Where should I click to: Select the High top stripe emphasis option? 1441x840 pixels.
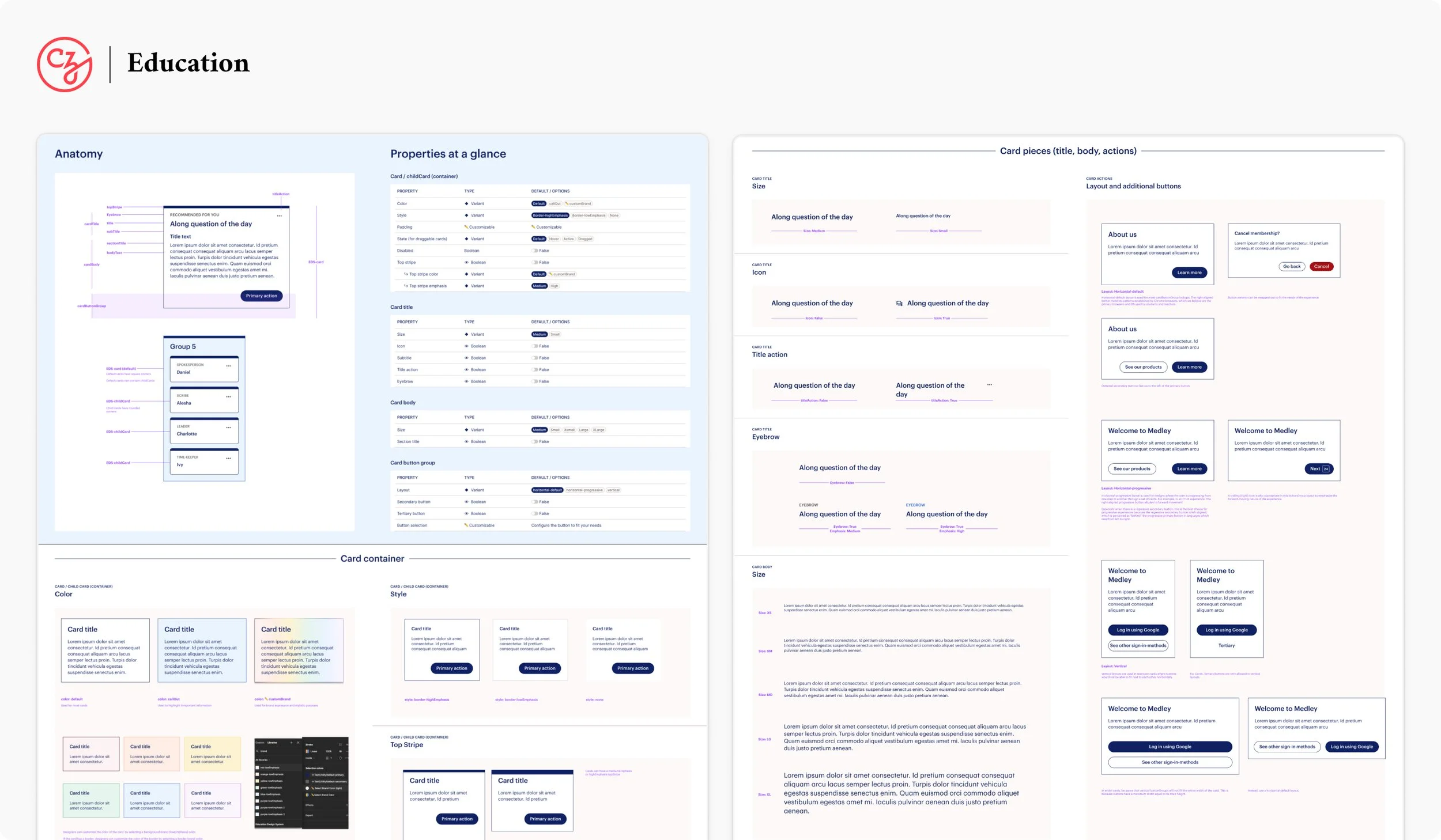click(x=554, y=286)
